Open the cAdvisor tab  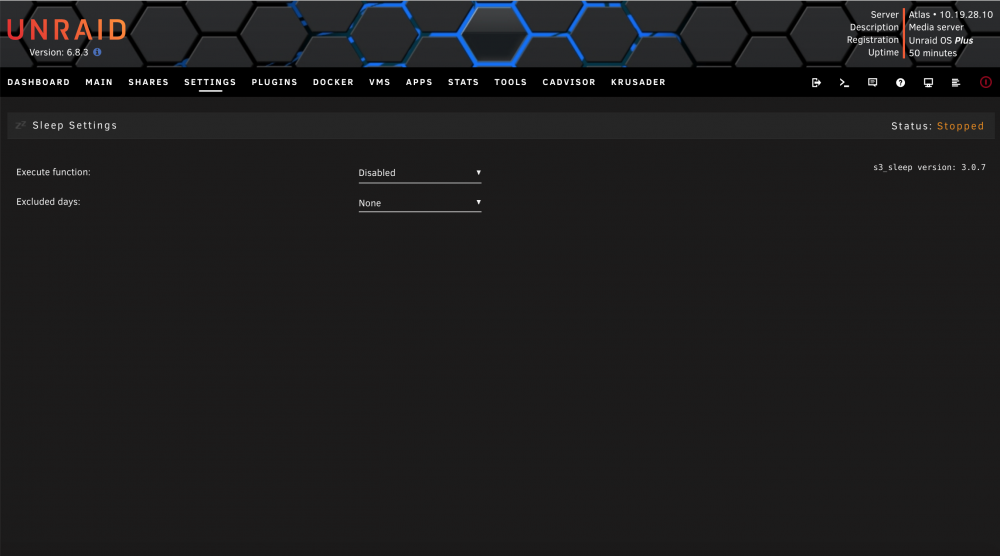pos(569,82)
